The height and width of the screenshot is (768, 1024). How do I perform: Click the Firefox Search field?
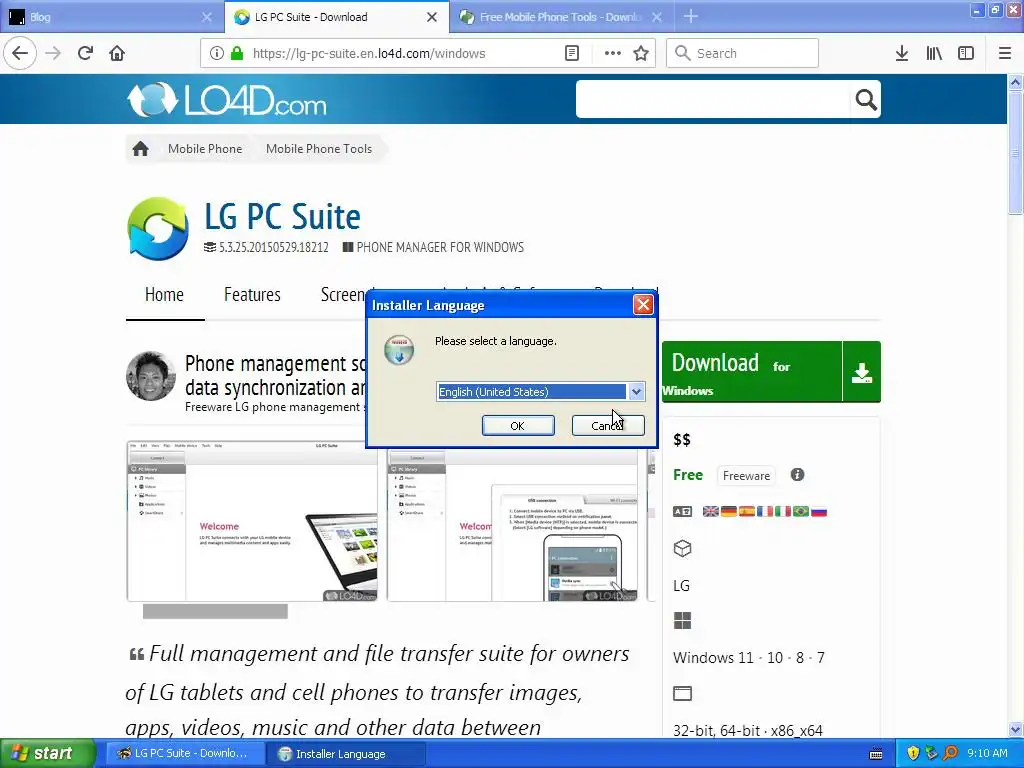click(x=742, y=53)
